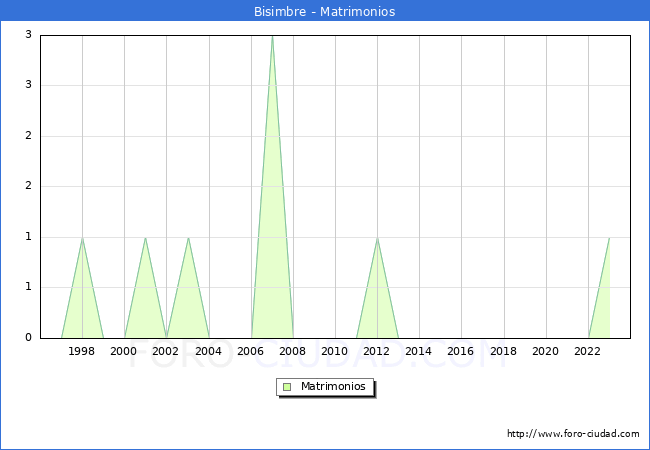Select the 2012 peak data point
Viewport: 650px width, 450px height.
(x=377, y=238)
